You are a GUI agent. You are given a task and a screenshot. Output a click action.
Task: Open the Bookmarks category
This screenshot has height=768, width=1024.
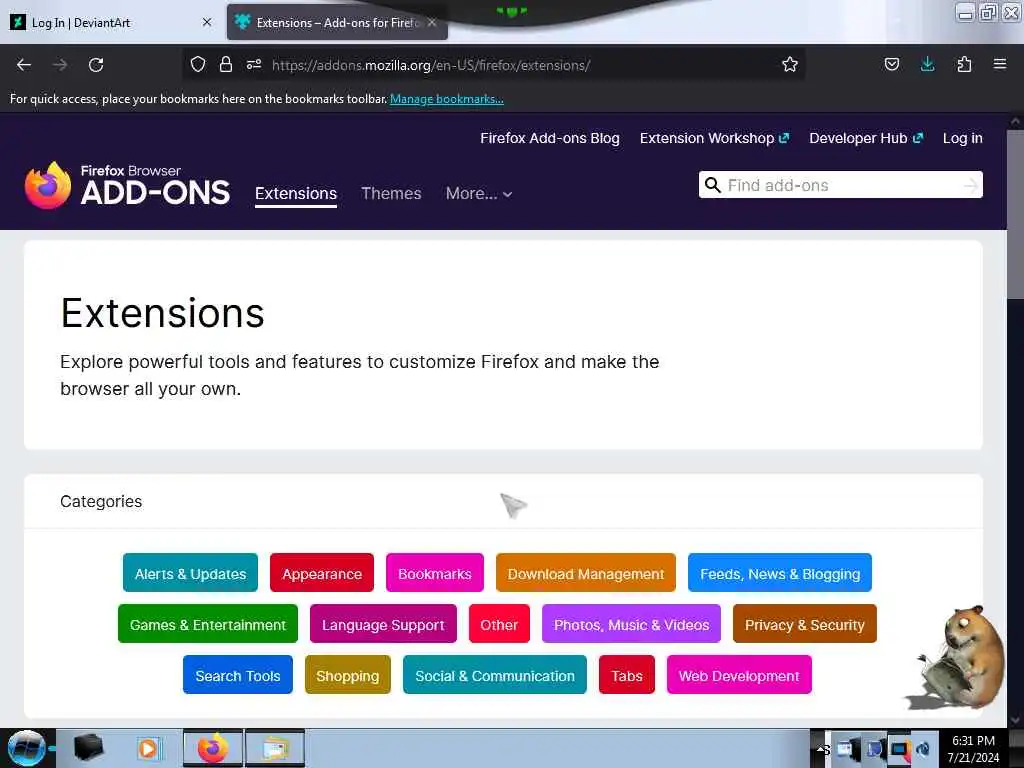(x=435, y=573)
